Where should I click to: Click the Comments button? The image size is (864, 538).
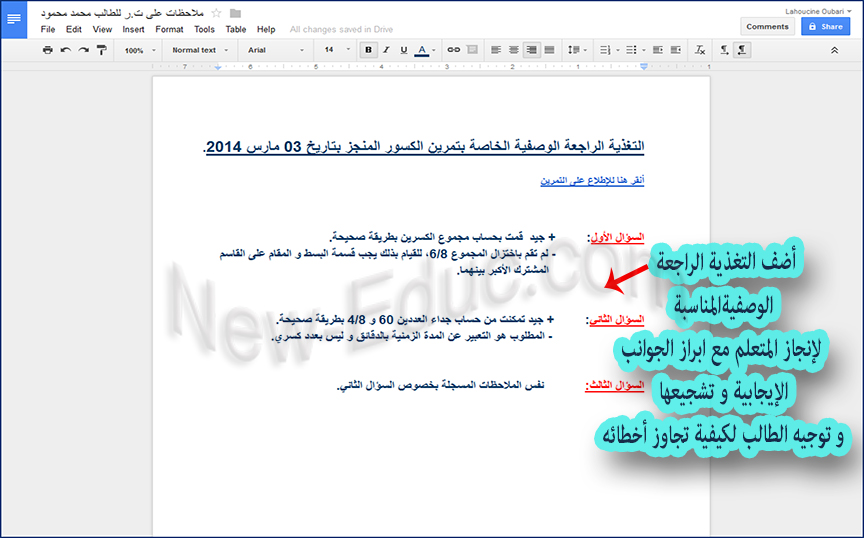[x=768, y=26]
